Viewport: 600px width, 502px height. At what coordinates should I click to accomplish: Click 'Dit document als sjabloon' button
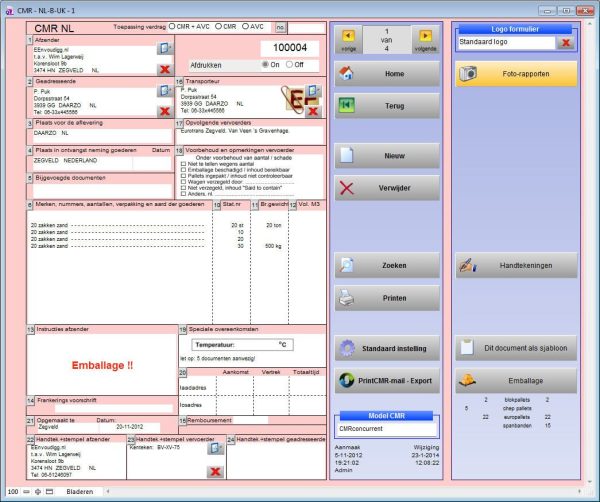click(x=516, y=348)
